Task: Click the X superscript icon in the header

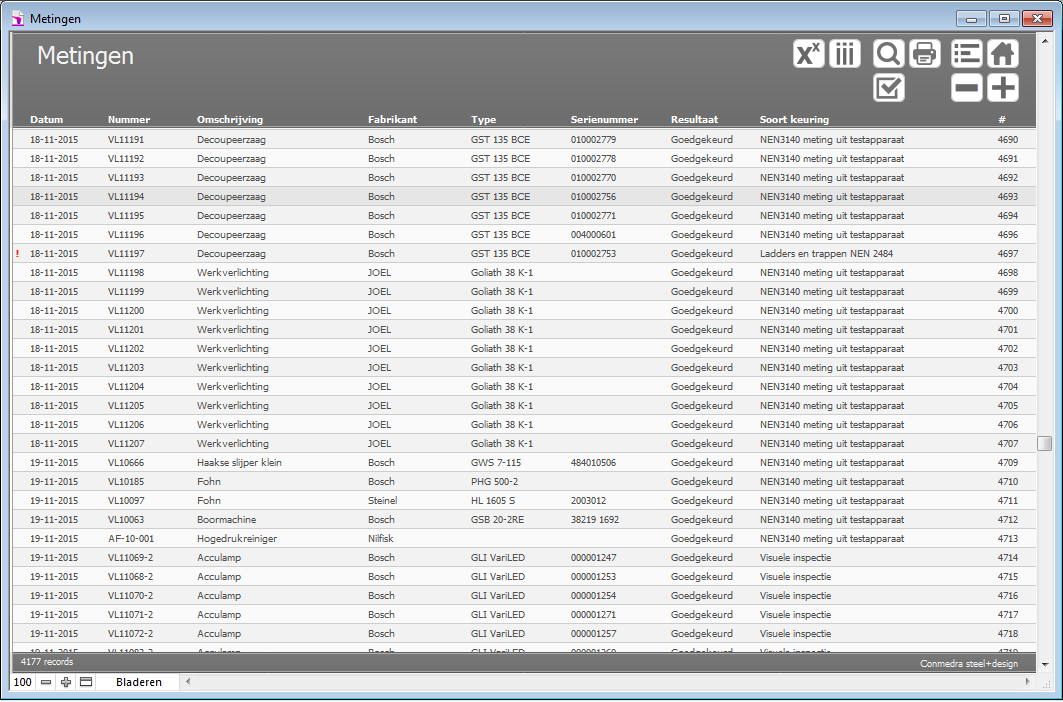Action: pos(808,54)
